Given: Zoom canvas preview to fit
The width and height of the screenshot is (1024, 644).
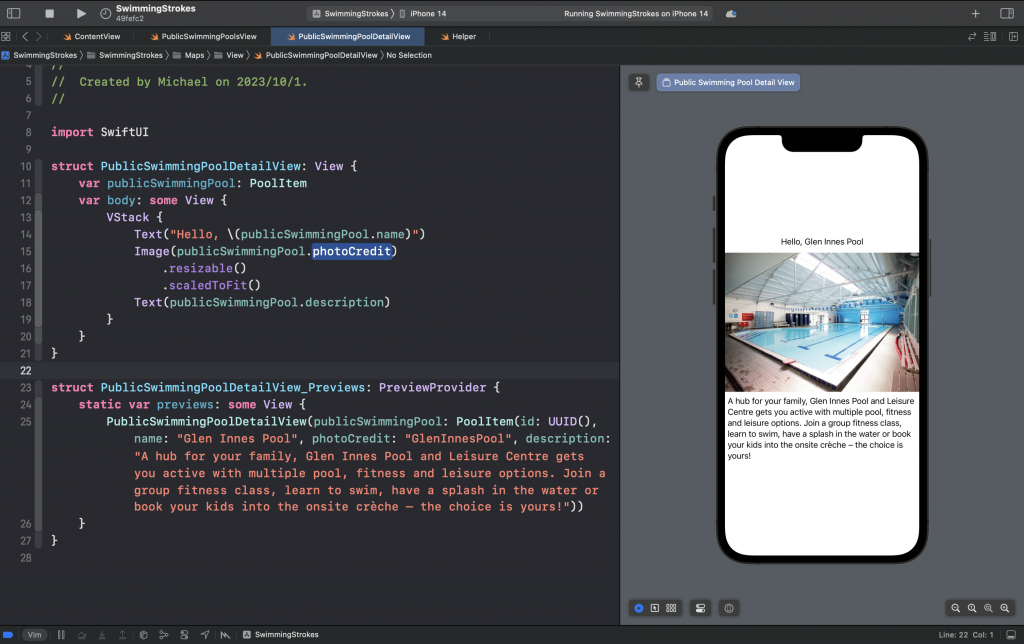Looking at the screenshot, I should click(x=988, y=608).
